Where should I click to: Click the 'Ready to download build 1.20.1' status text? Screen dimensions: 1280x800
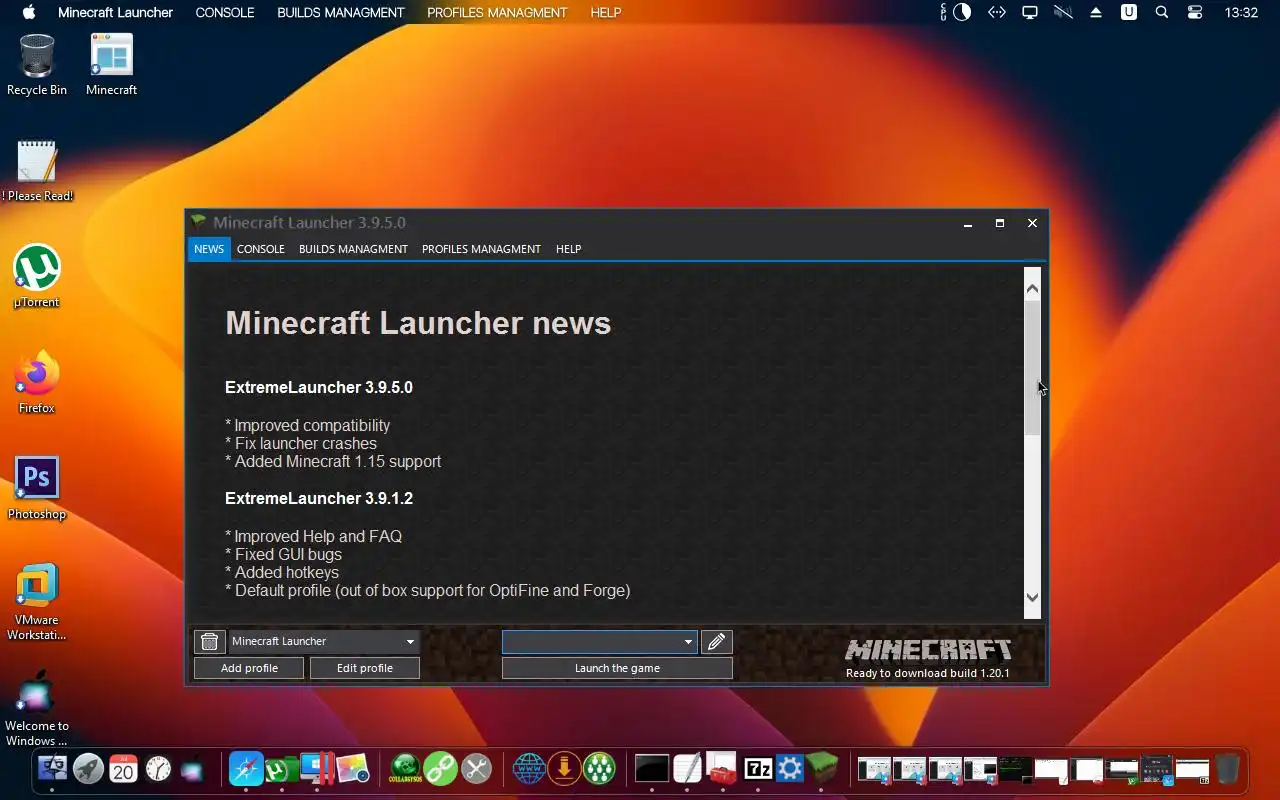point(928,673)
